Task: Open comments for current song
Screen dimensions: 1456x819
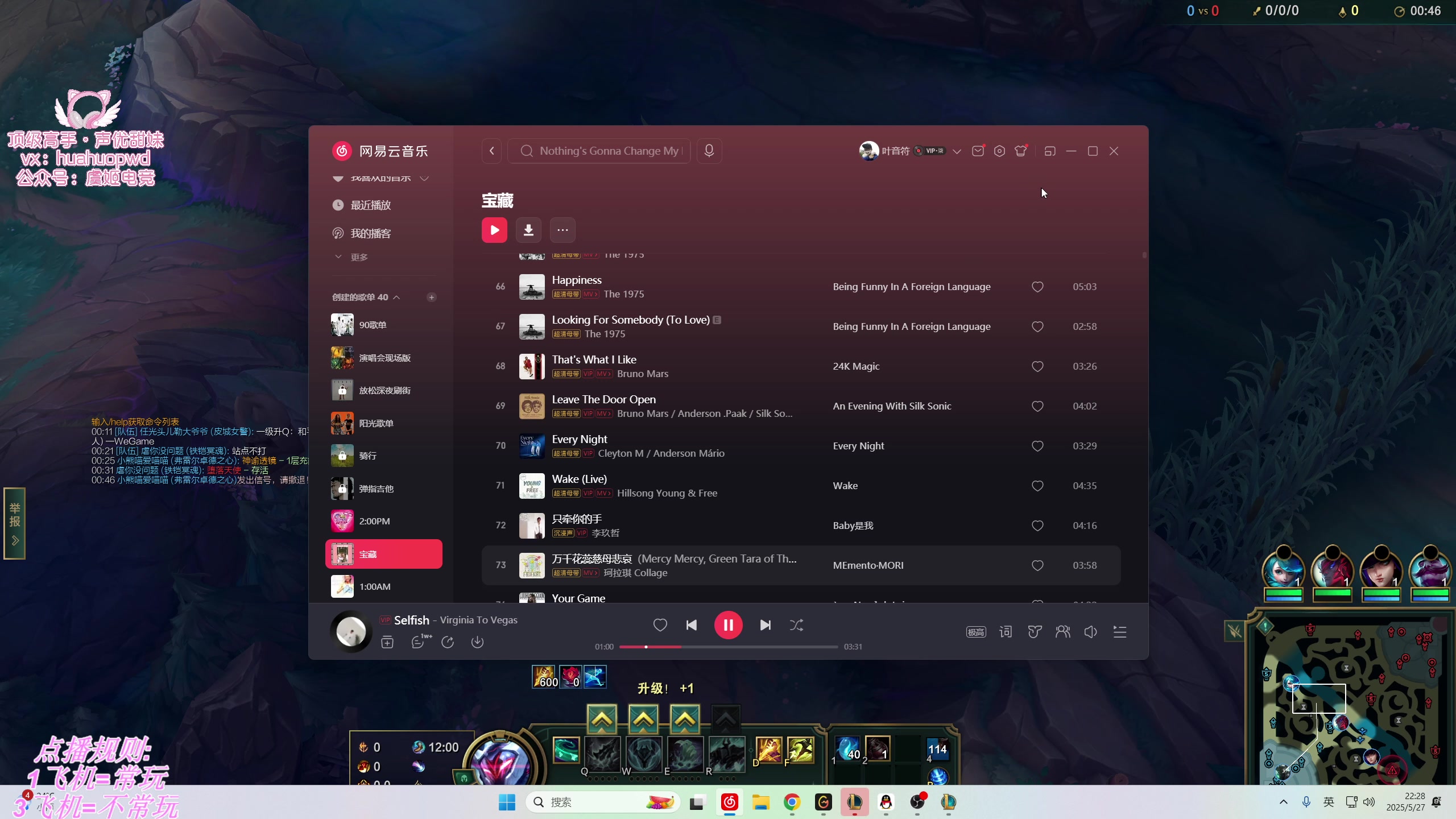Action: 419,642
